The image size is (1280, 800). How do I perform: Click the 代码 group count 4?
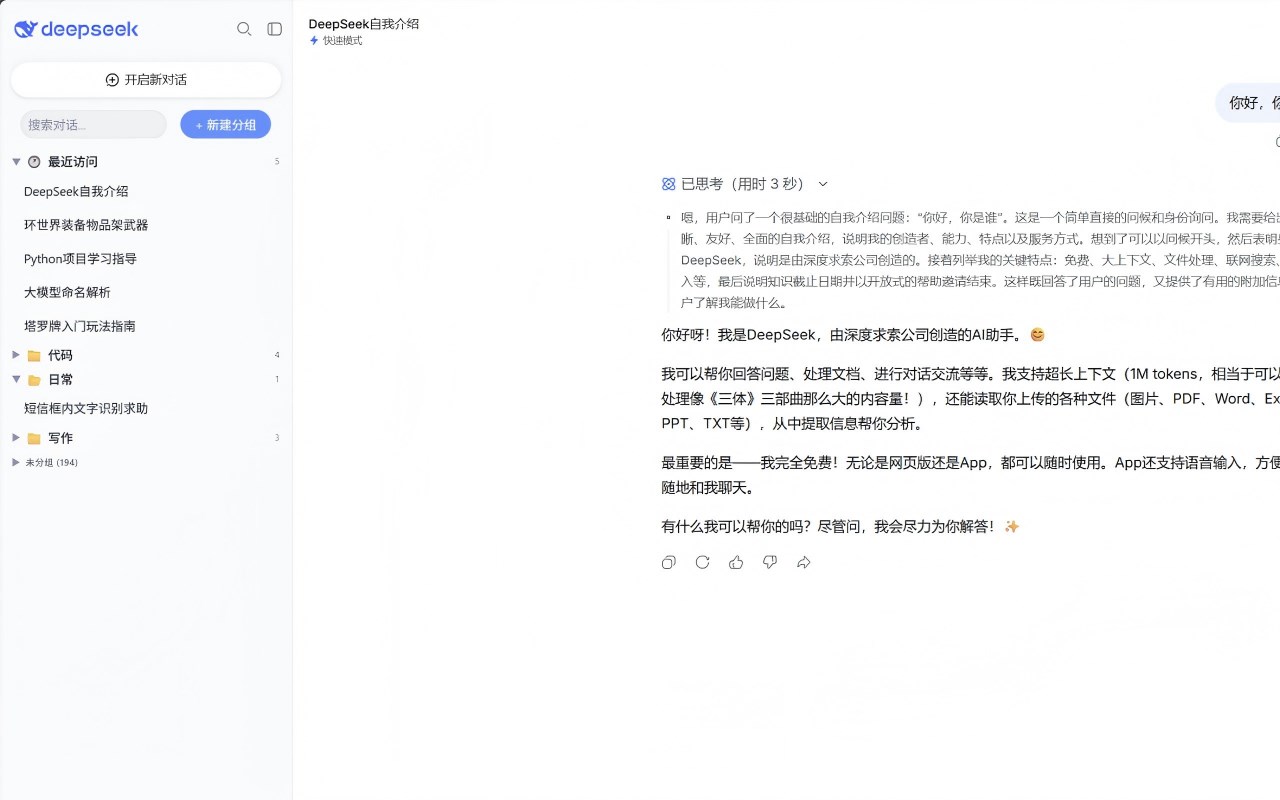click(x=277, y=355)
